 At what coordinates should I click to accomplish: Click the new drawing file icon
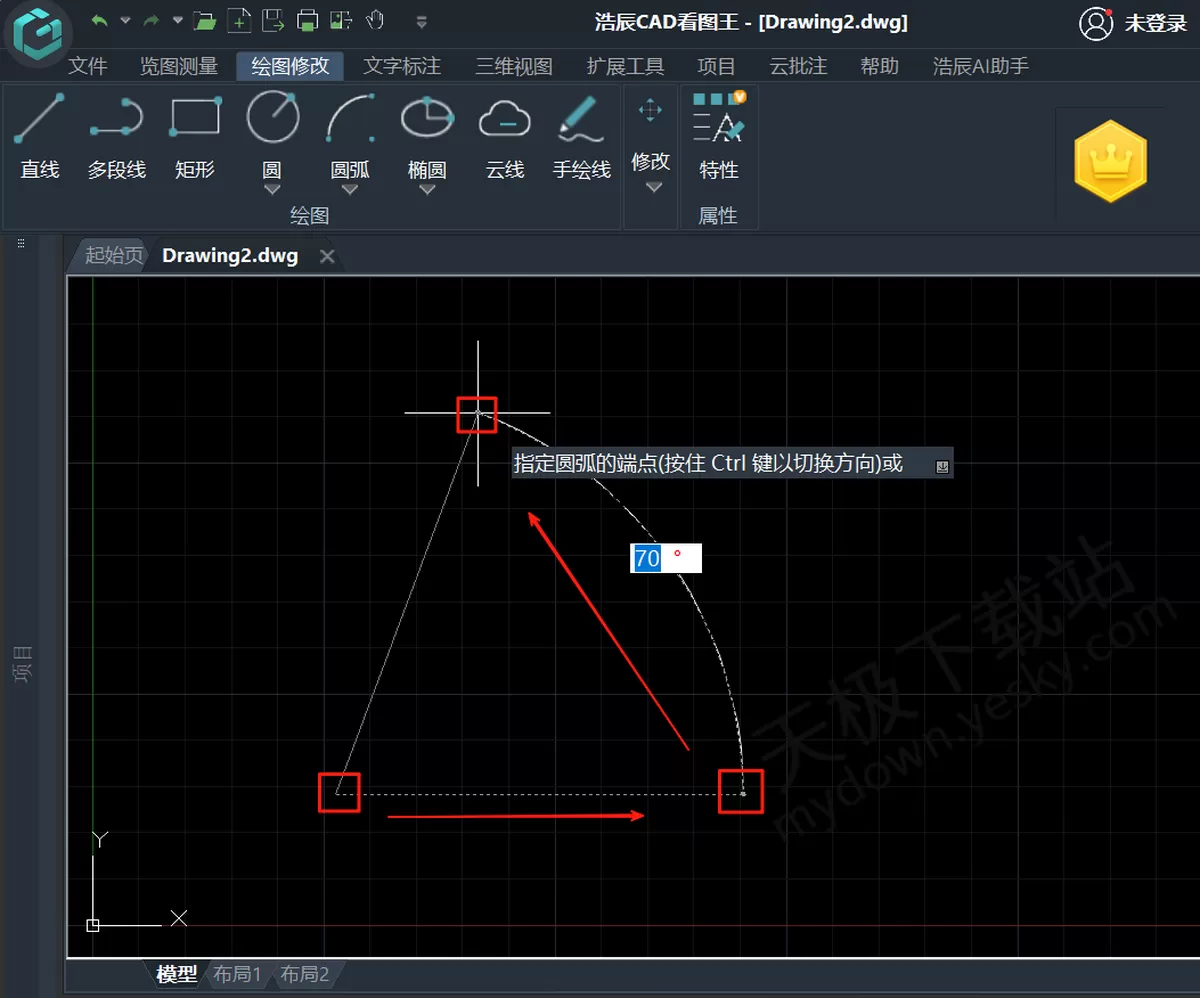coord(239,20)
